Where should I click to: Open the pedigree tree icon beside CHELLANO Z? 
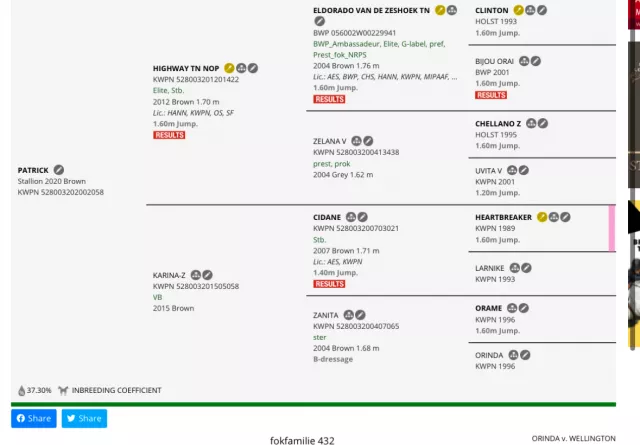[532, 124]
